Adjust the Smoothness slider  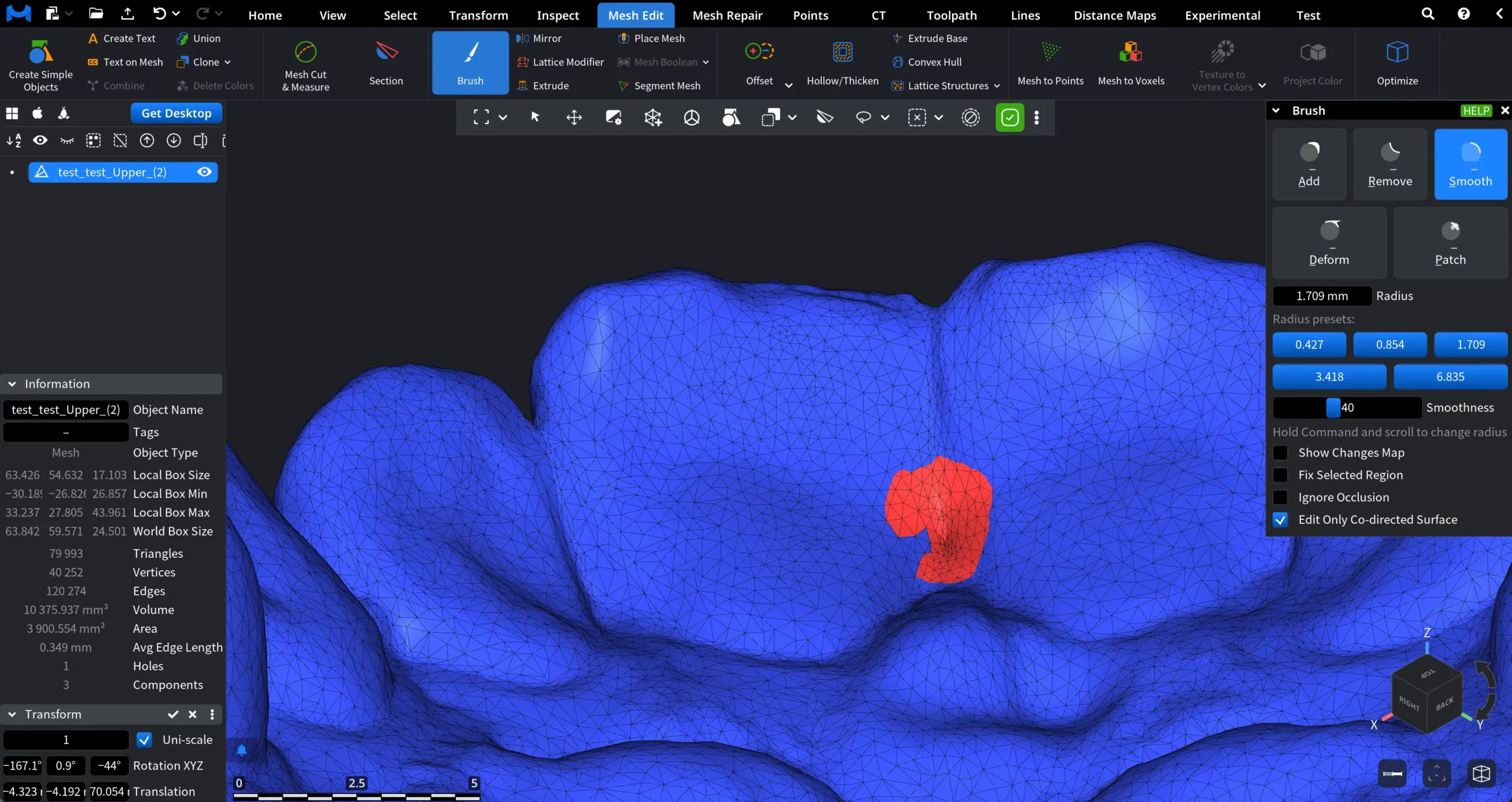(x=1348, y=407)
